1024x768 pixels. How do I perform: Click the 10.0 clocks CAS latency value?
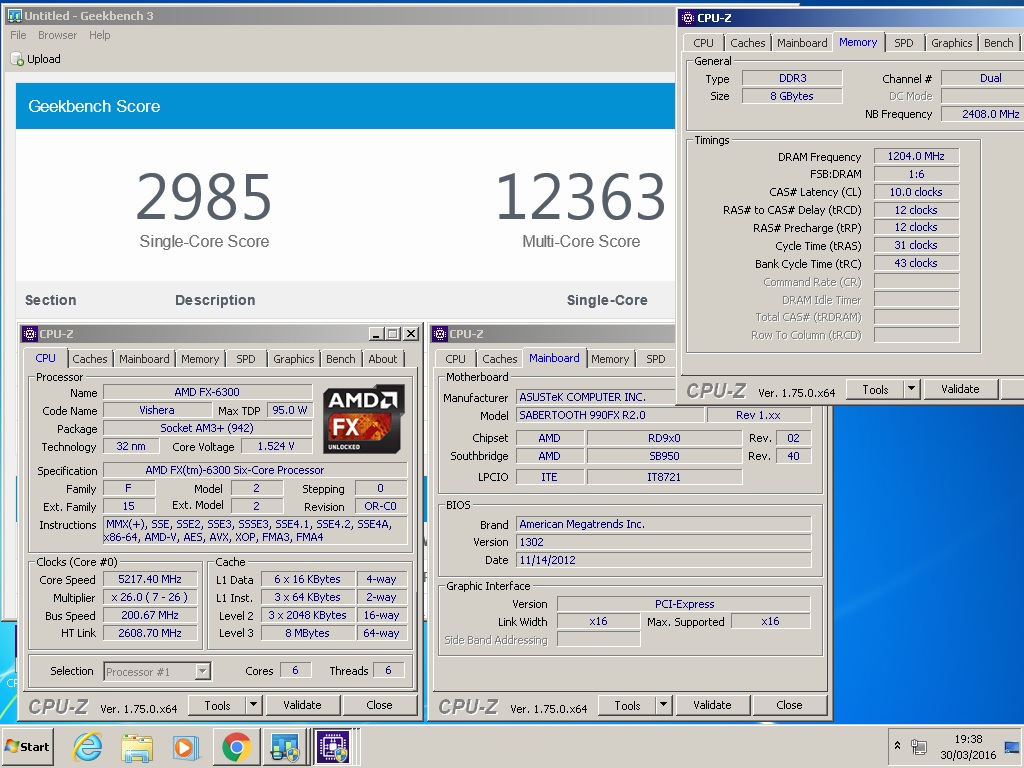tap(916, 192)
